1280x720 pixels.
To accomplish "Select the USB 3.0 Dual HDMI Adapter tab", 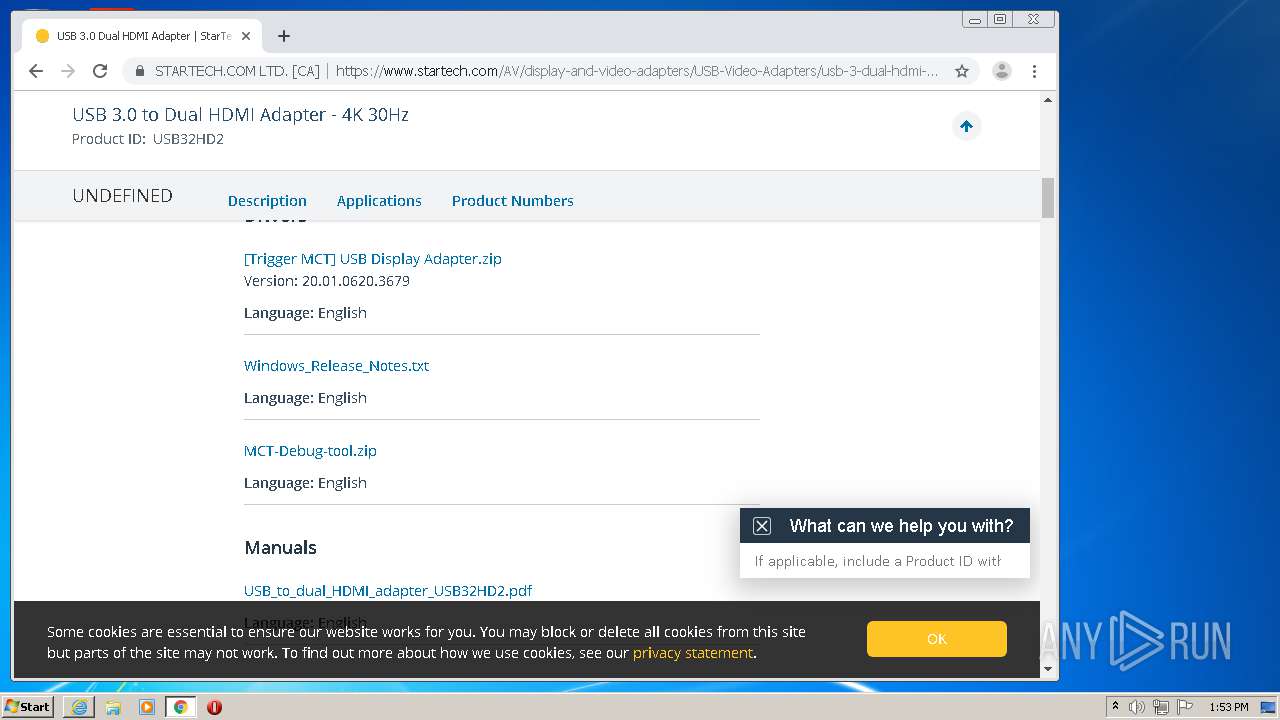I will (x=140, y=36).
